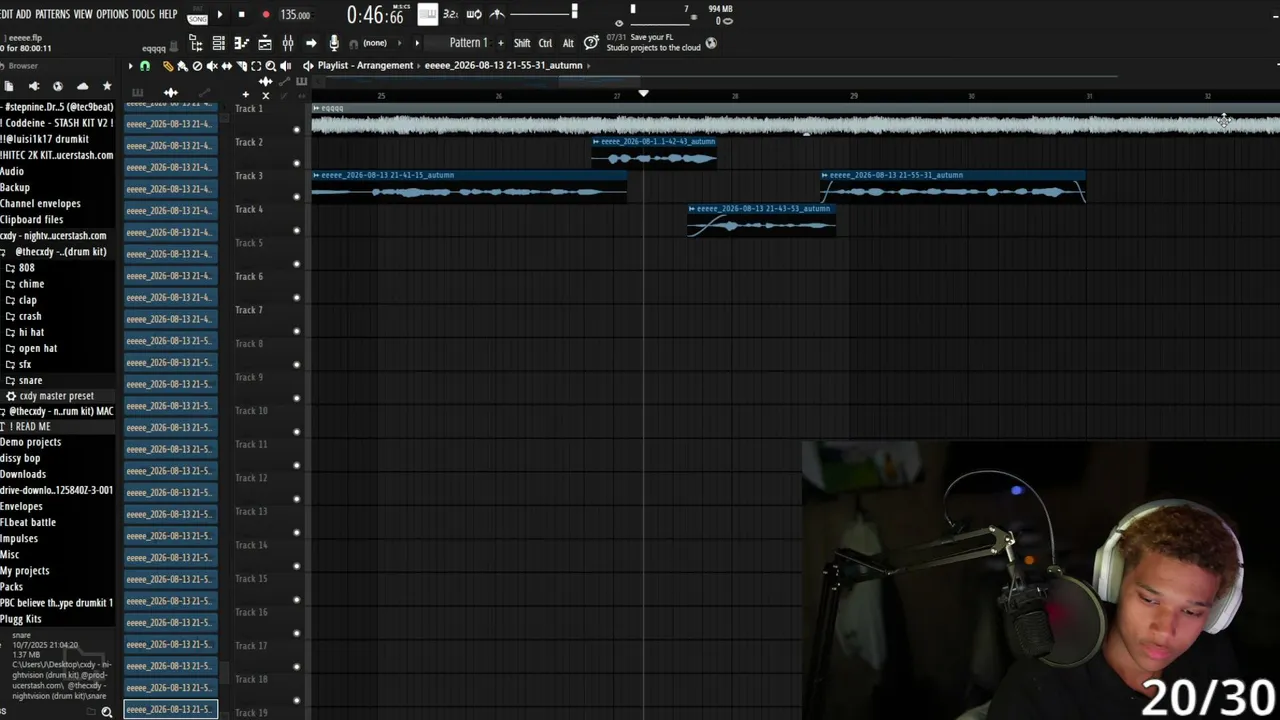Toggle Track 5 mute dot
The height and width of the screenshot is (720, 1280).
click(296, 264)
